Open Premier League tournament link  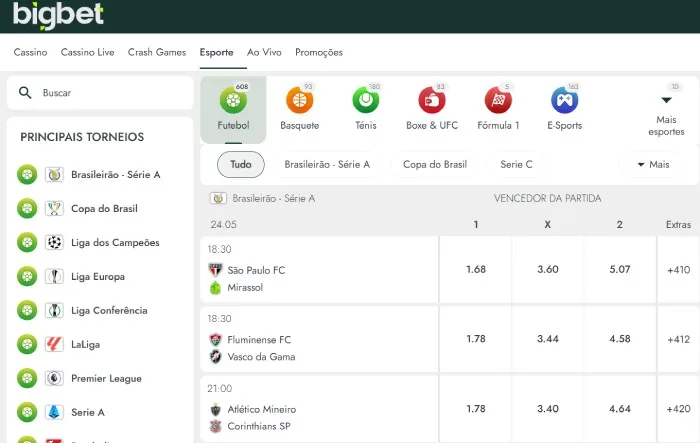106,379
